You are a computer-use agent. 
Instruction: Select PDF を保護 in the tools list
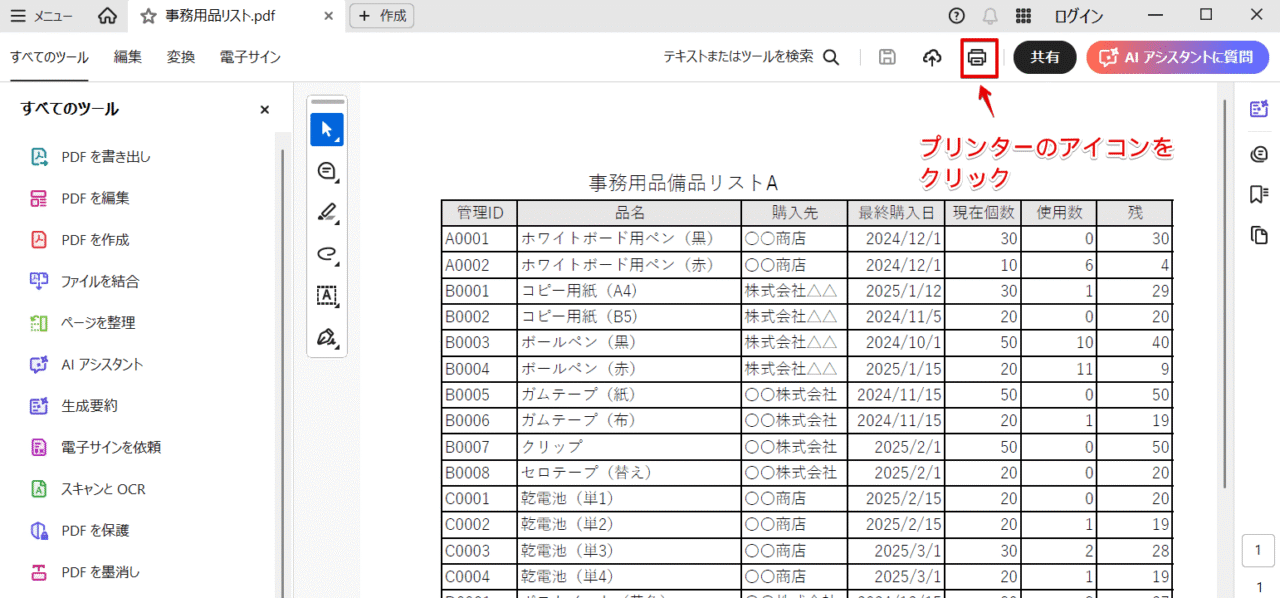pyautogui.click(x=95, y=531)
